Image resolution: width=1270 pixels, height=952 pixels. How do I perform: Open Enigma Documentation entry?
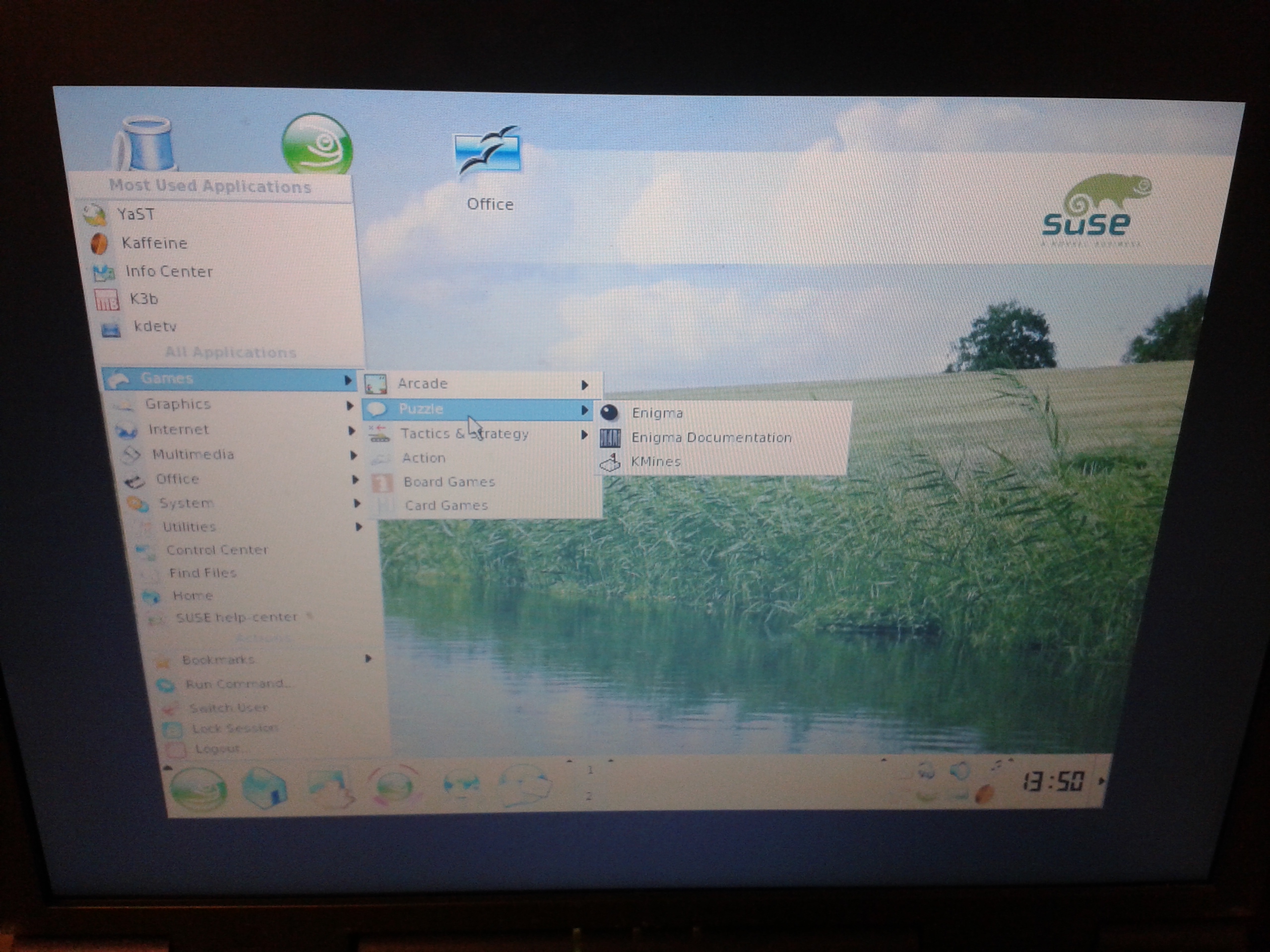[722, 438]
